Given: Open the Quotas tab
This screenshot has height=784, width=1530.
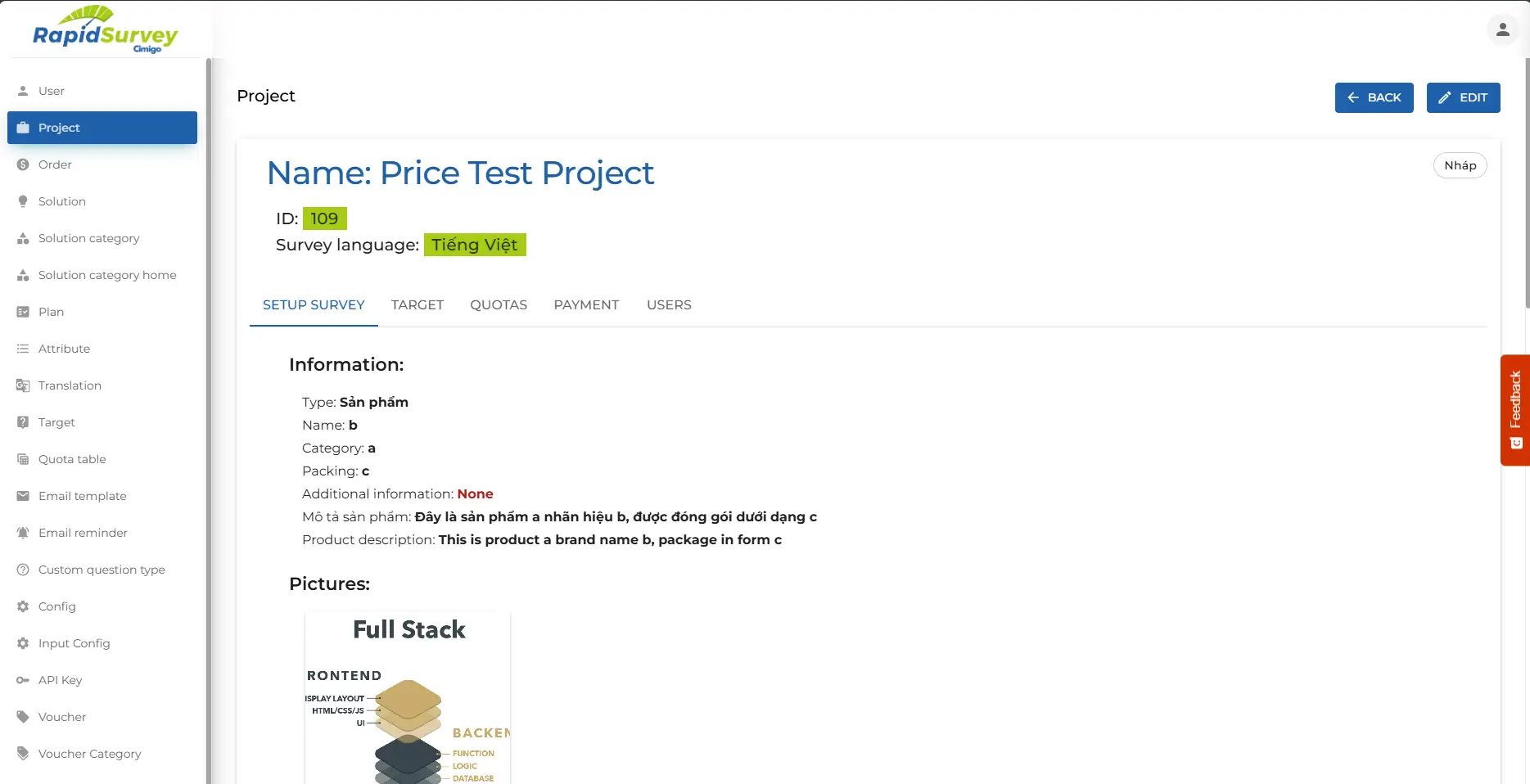Looking at the screenshot, I should [x=499, y=305].
